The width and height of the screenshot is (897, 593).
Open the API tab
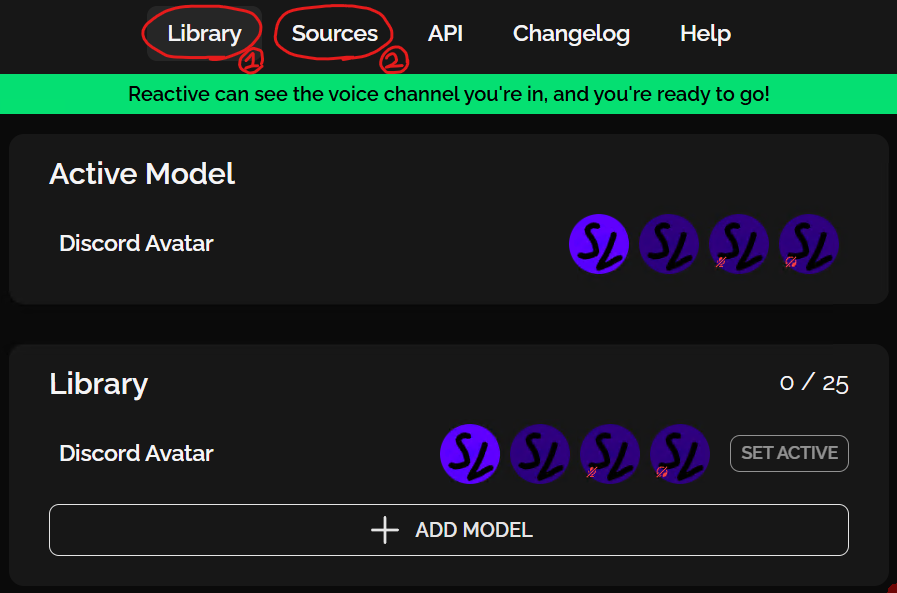445,33
